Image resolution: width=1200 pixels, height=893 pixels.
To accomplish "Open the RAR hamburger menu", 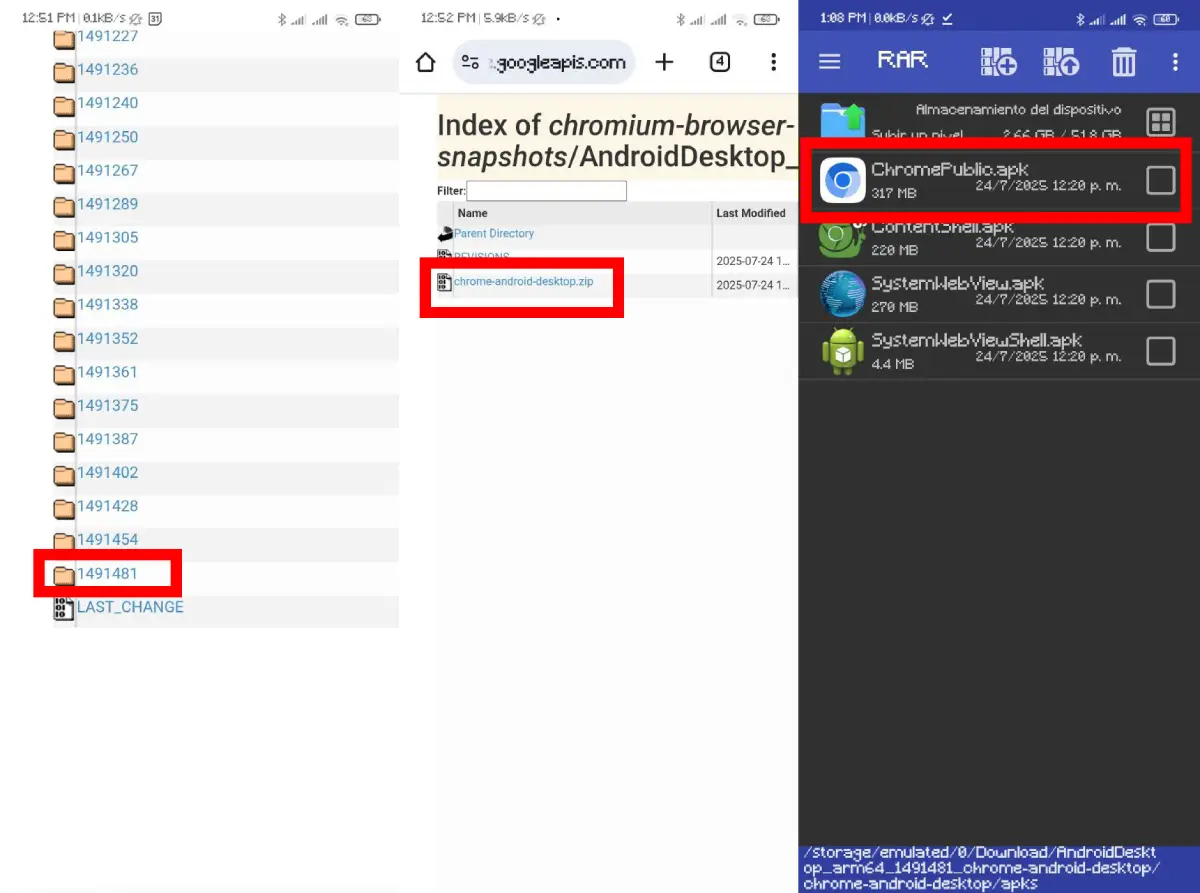I will [829, 62].
